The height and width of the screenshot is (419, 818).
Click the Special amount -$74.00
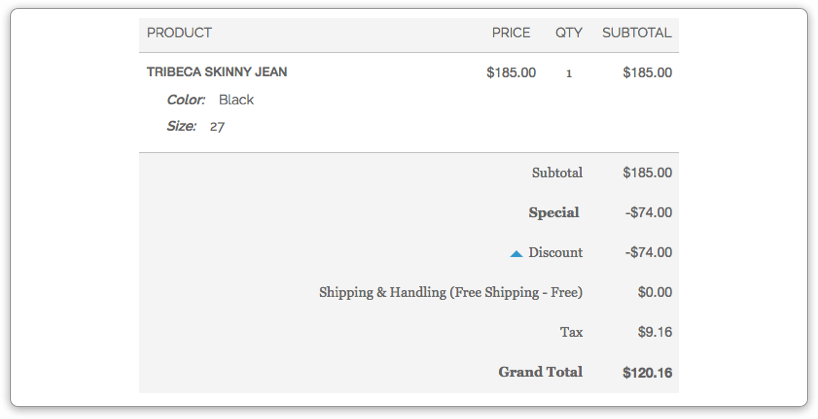click(x=648, y=212)
